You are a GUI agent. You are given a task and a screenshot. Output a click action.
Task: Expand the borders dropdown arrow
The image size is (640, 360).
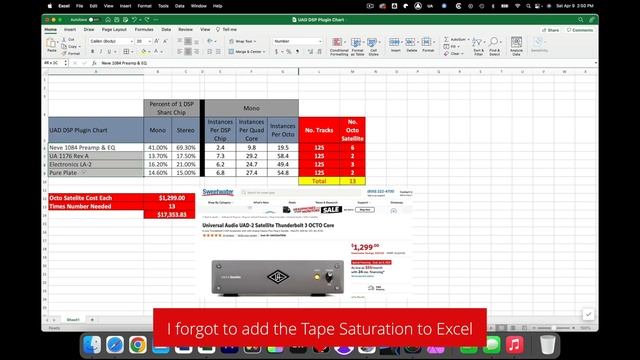click(x=132, y=52)
